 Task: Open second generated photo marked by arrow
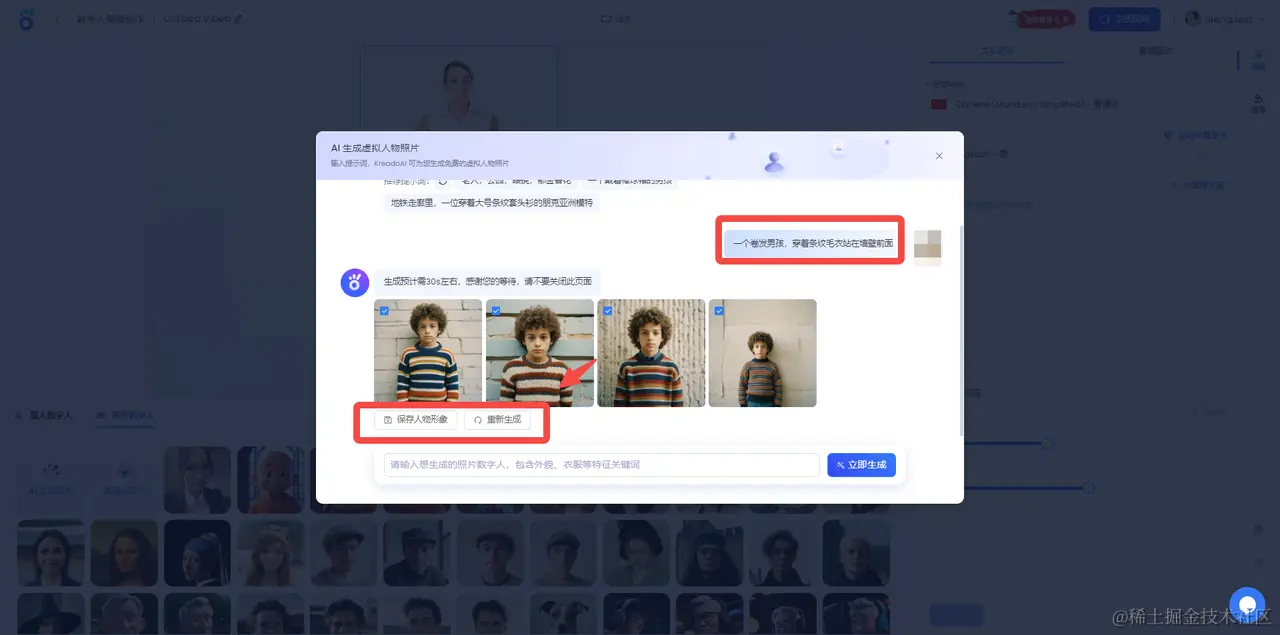(540, 353)
